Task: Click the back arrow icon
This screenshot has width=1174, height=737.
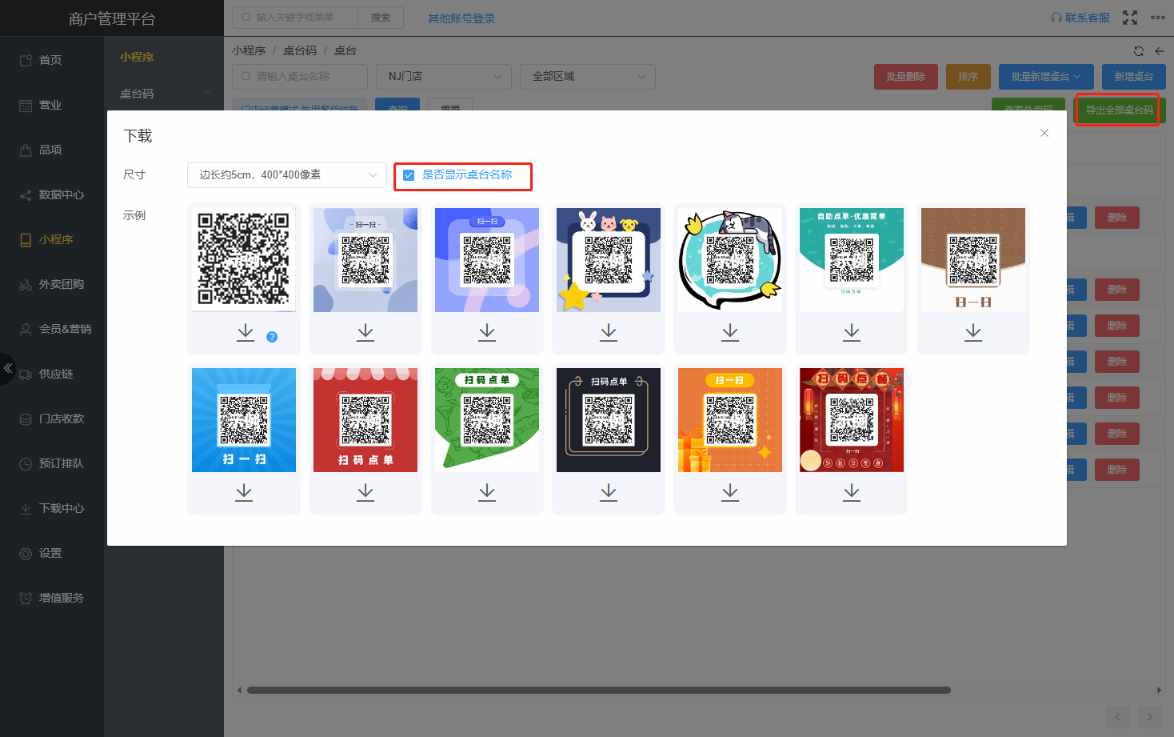Action: [x=1159, y=51]
